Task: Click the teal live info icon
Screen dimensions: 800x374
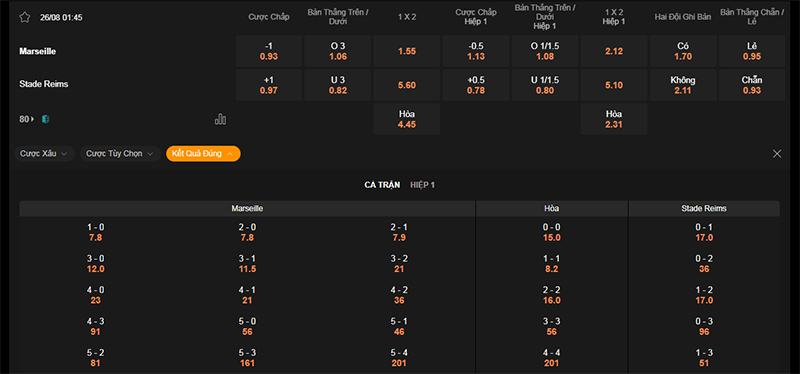Action: 45,119
